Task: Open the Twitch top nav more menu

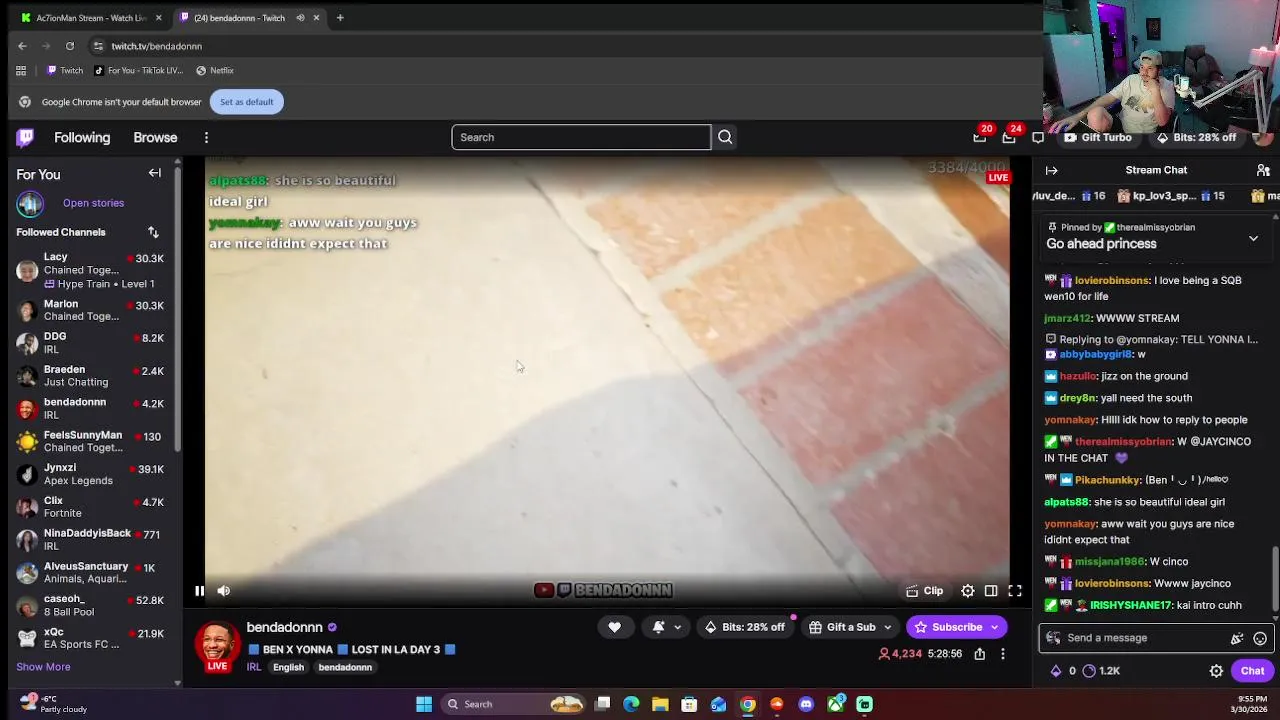Action: 206,137
